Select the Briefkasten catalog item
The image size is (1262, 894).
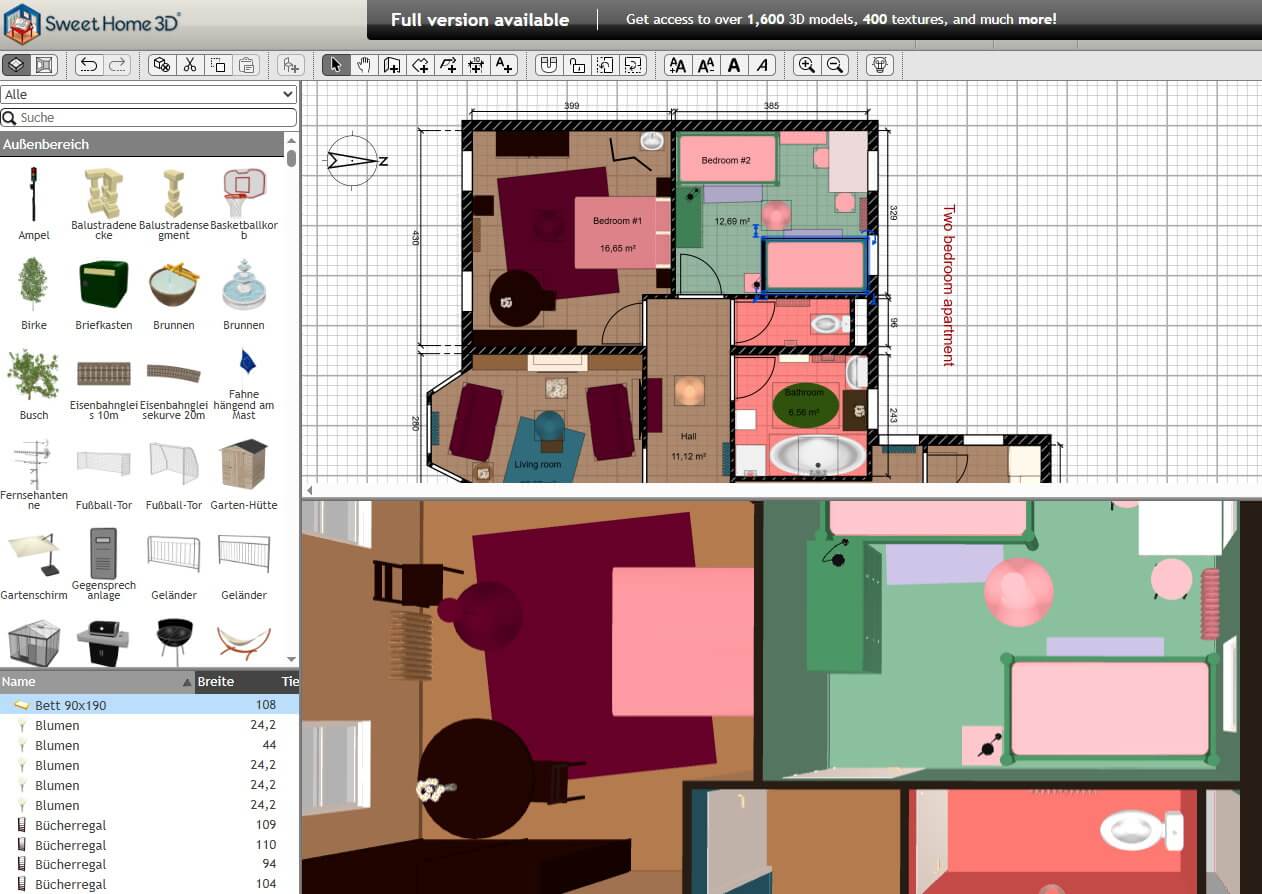104,295
